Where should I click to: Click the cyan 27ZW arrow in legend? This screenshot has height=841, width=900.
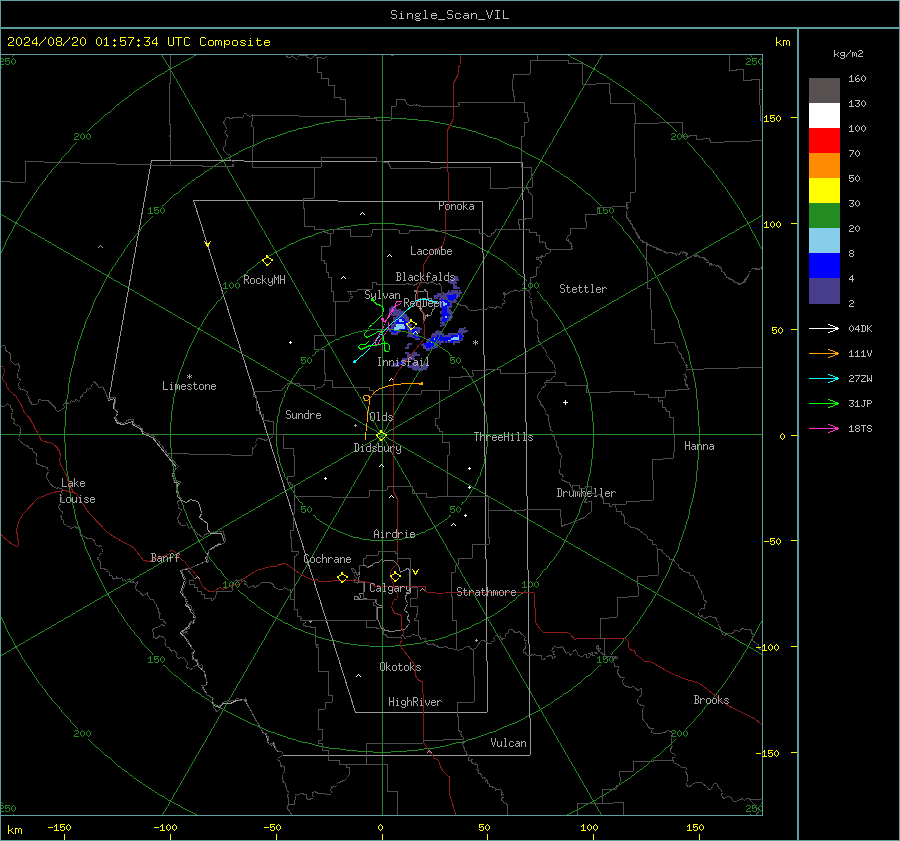824,378
